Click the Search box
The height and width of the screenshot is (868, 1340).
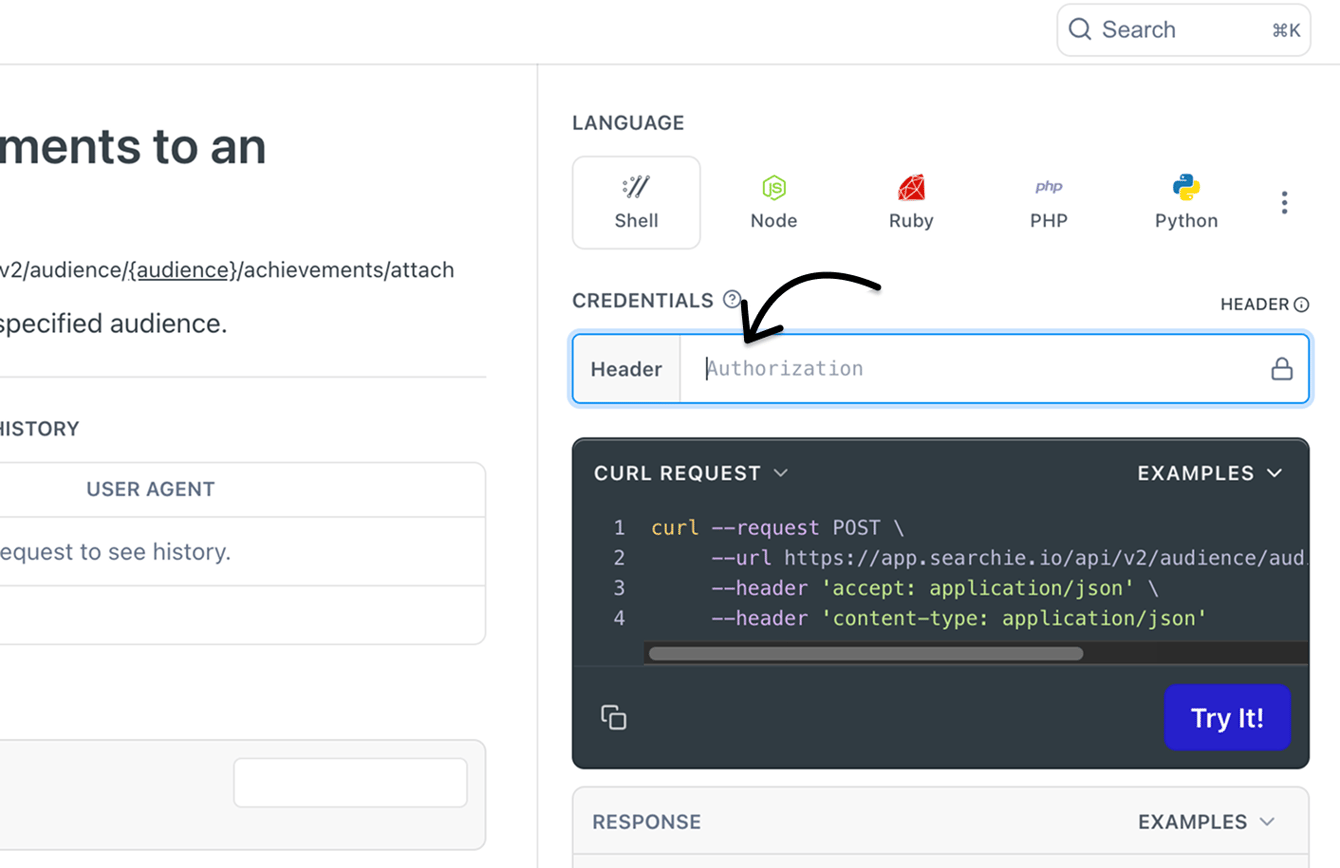(1184, 30)
